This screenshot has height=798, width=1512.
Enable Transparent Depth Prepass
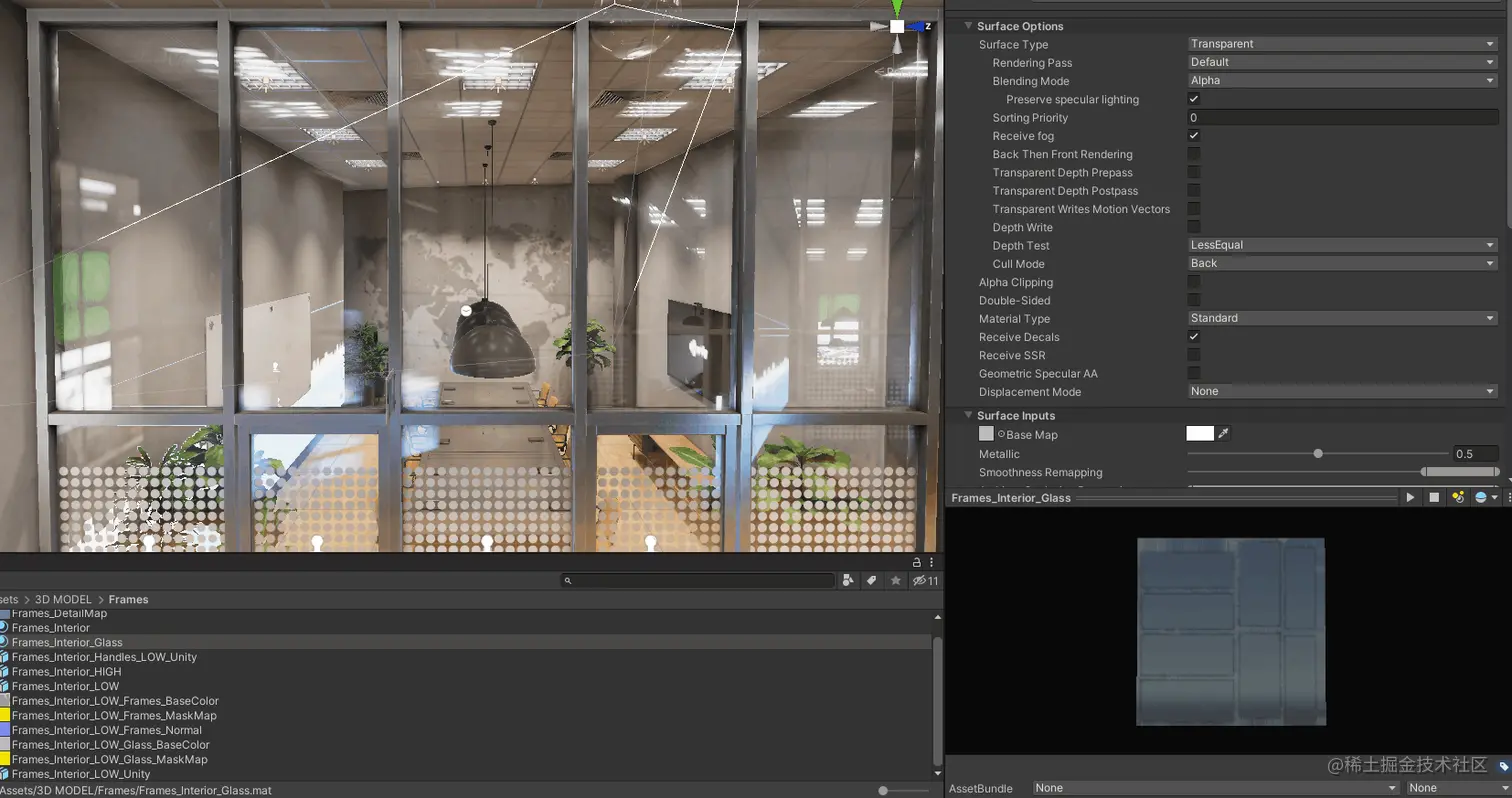1193,172
